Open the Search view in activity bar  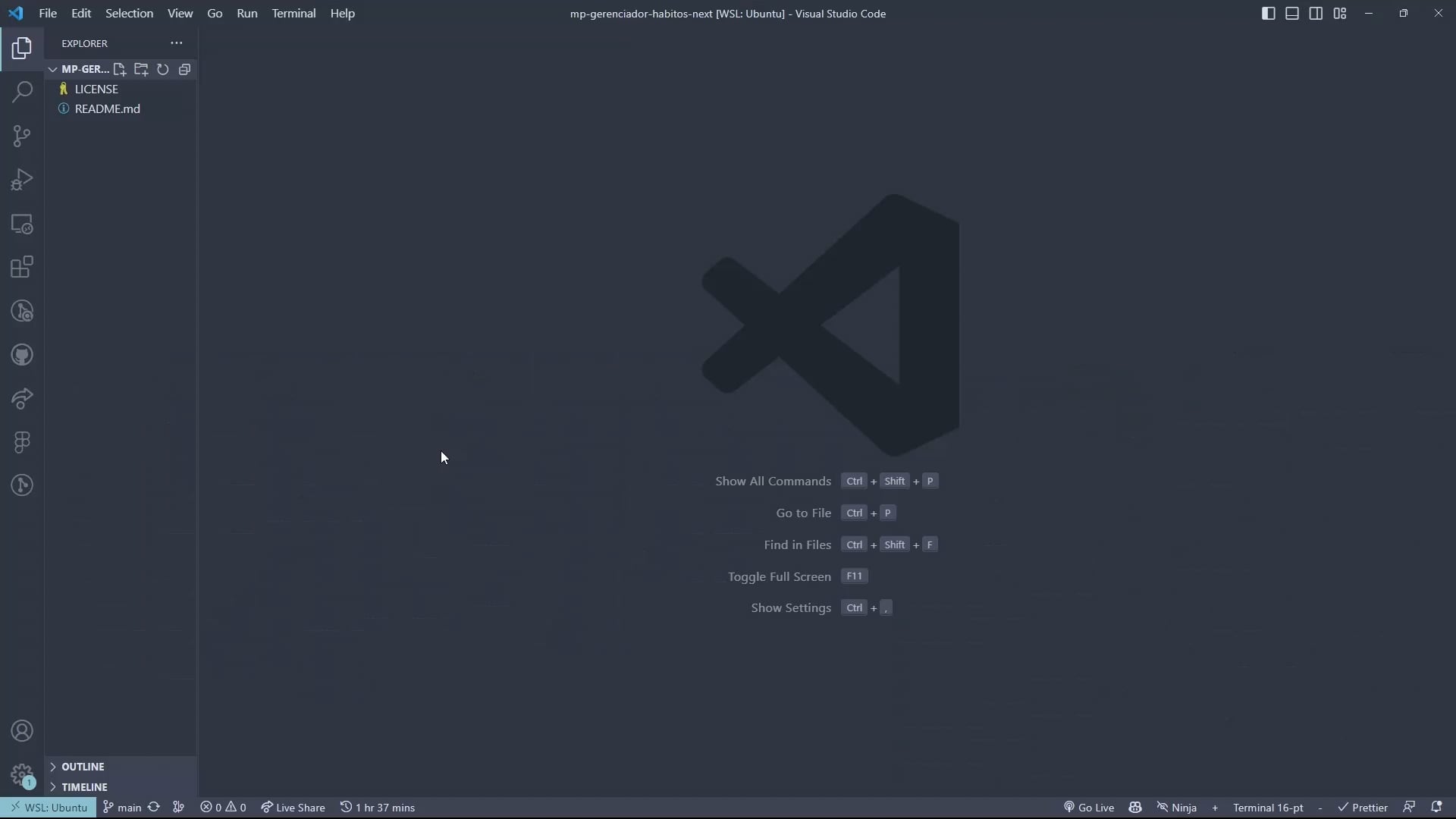22,93
